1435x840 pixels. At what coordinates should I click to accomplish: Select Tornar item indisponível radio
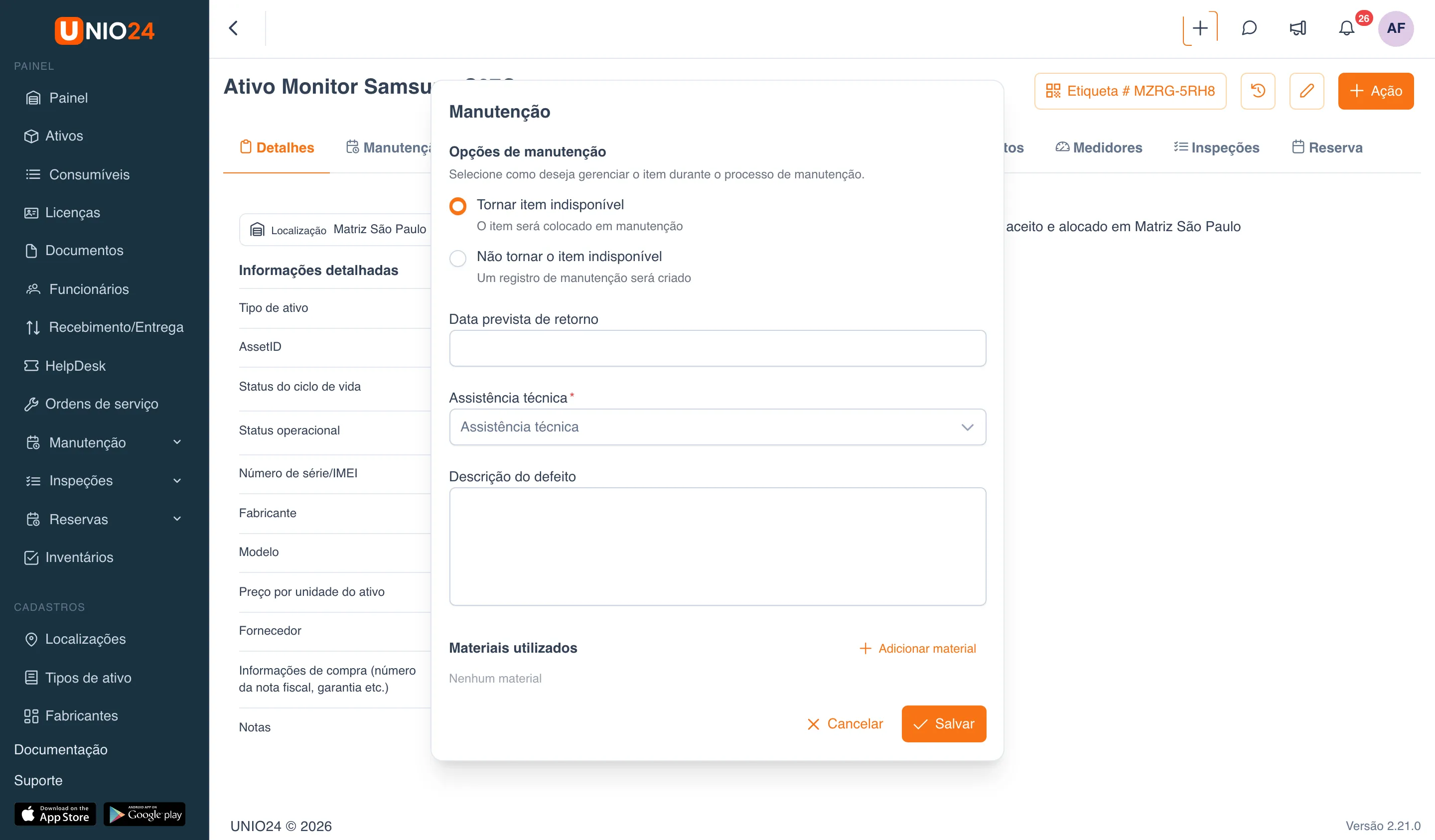click(458, 206)
